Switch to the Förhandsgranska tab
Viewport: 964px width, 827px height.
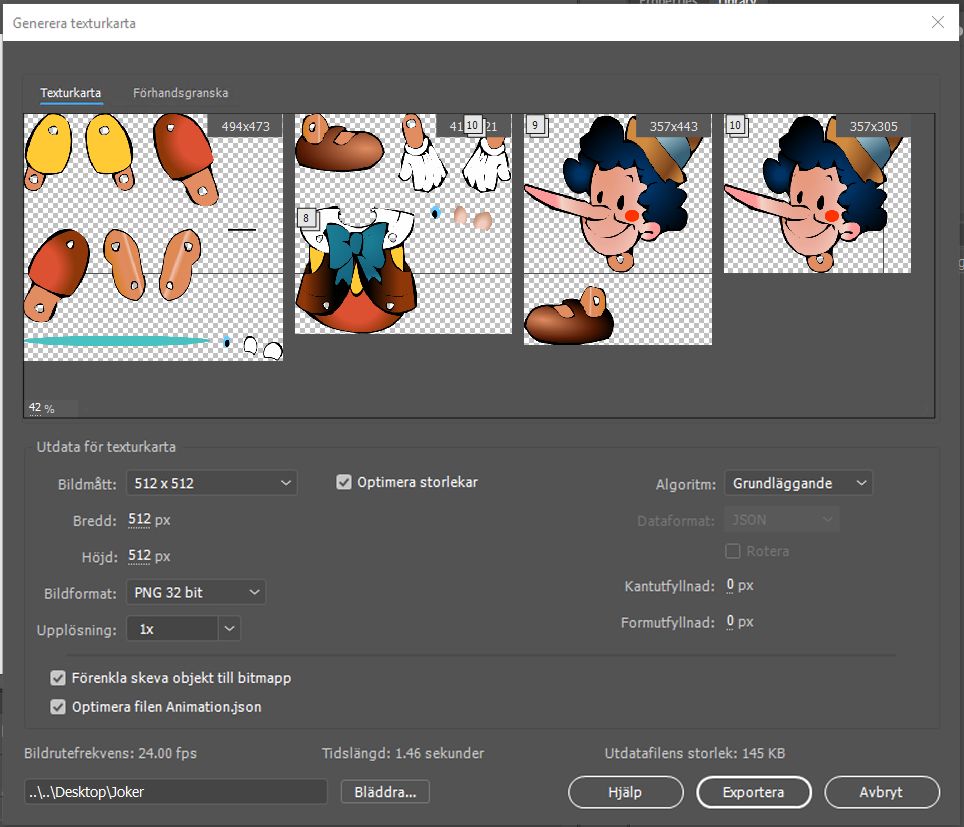coord(180,93)
